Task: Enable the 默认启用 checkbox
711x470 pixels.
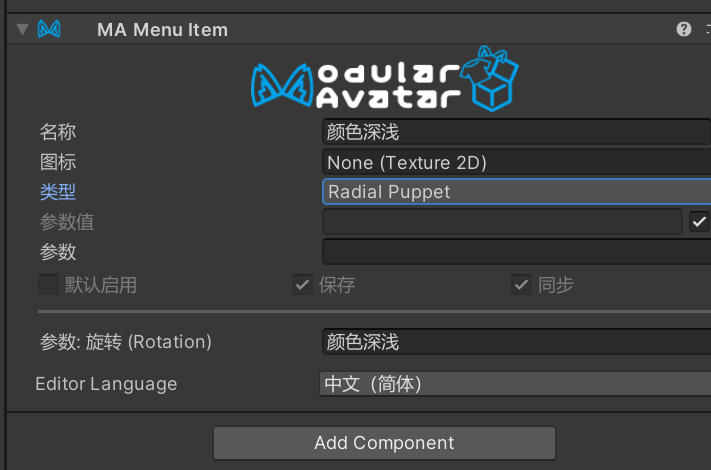Action: (x=48, y=284)
